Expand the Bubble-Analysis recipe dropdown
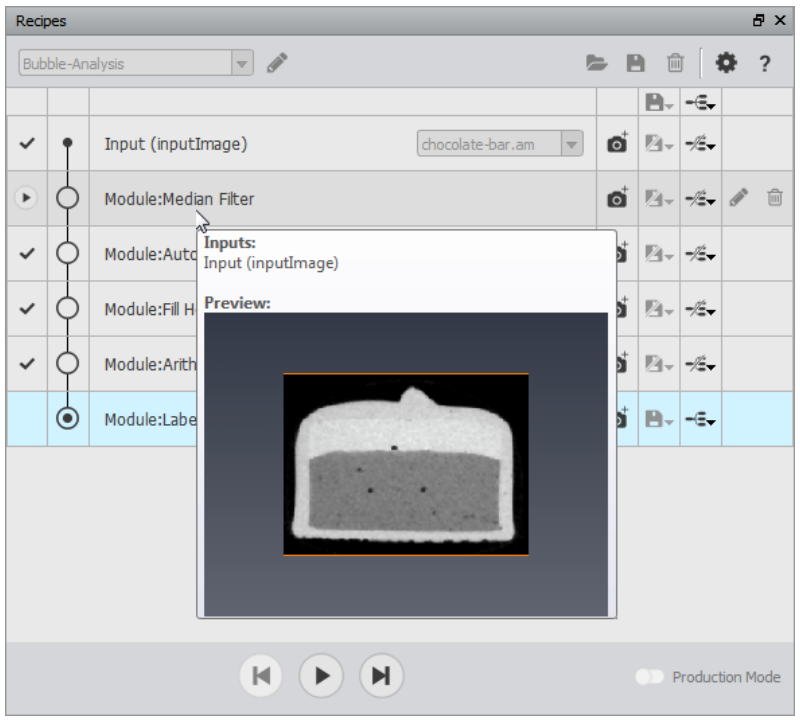 pyautogui.click(x=242, y=63)
